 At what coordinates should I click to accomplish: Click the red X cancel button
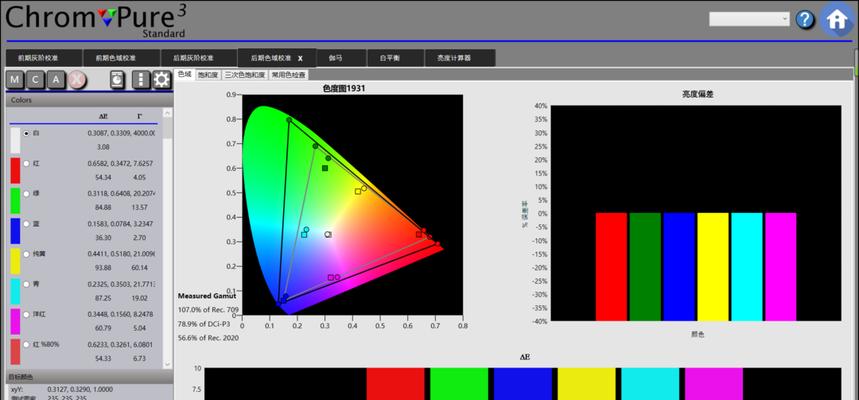coord(77,80)
